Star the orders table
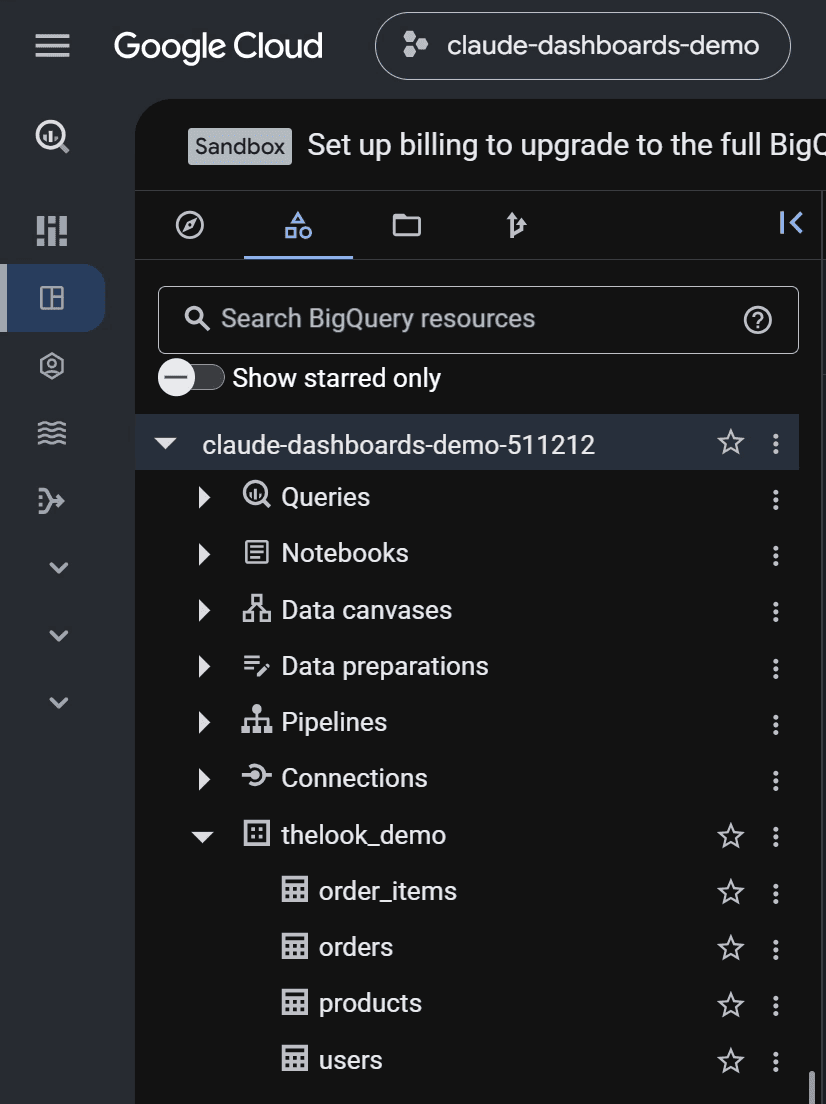Viewport: 826px width, 1104px height. (x=730, y=948)
